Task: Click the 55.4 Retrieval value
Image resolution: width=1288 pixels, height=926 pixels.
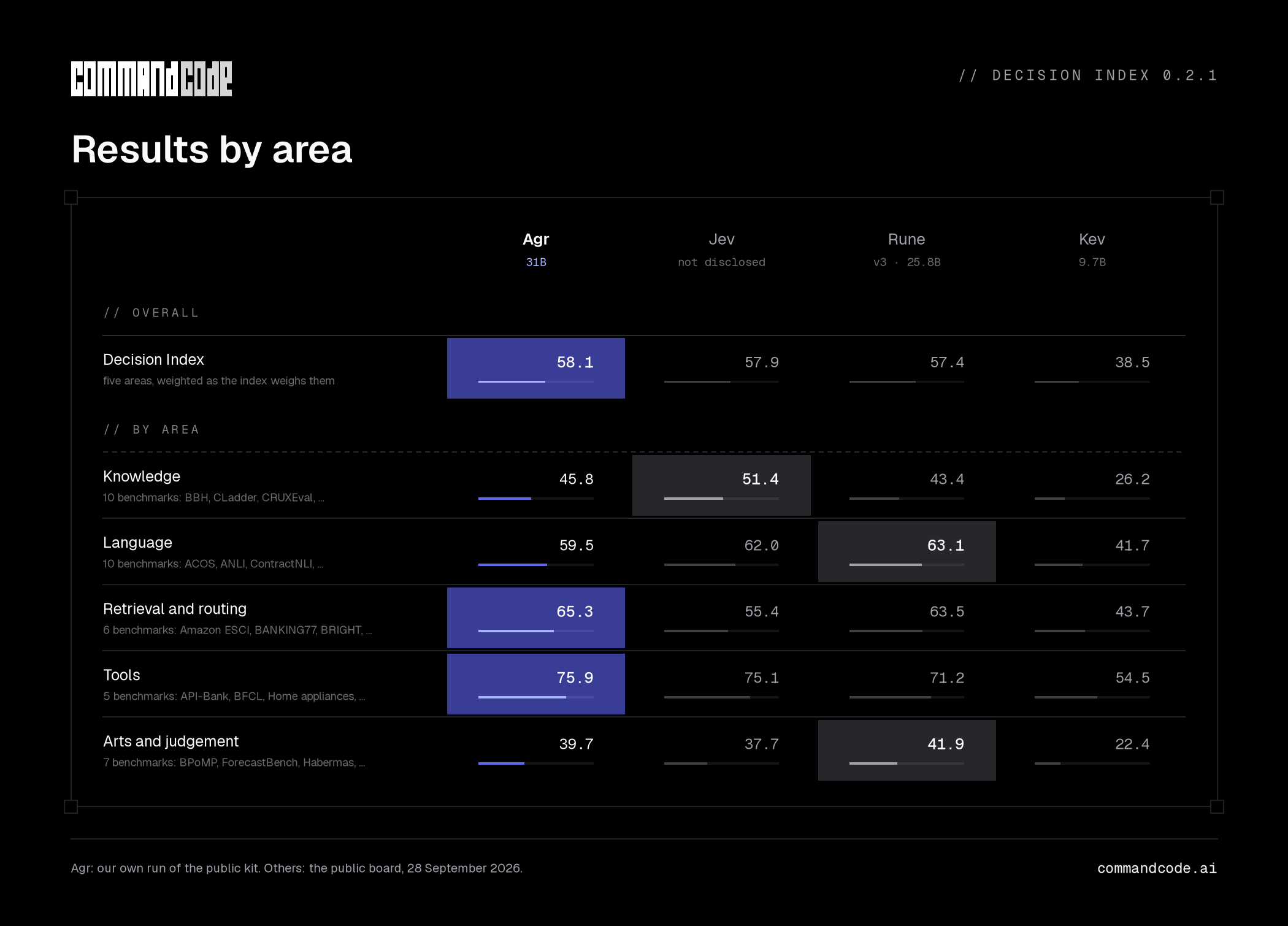Action: tap(762, 611)
